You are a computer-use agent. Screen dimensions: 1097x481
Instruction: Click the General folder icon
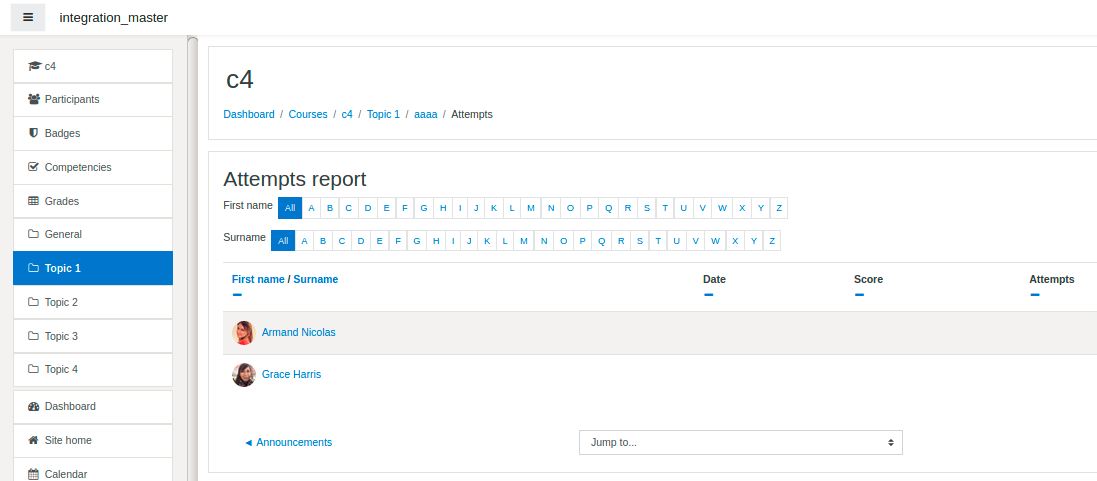[34, 234]
